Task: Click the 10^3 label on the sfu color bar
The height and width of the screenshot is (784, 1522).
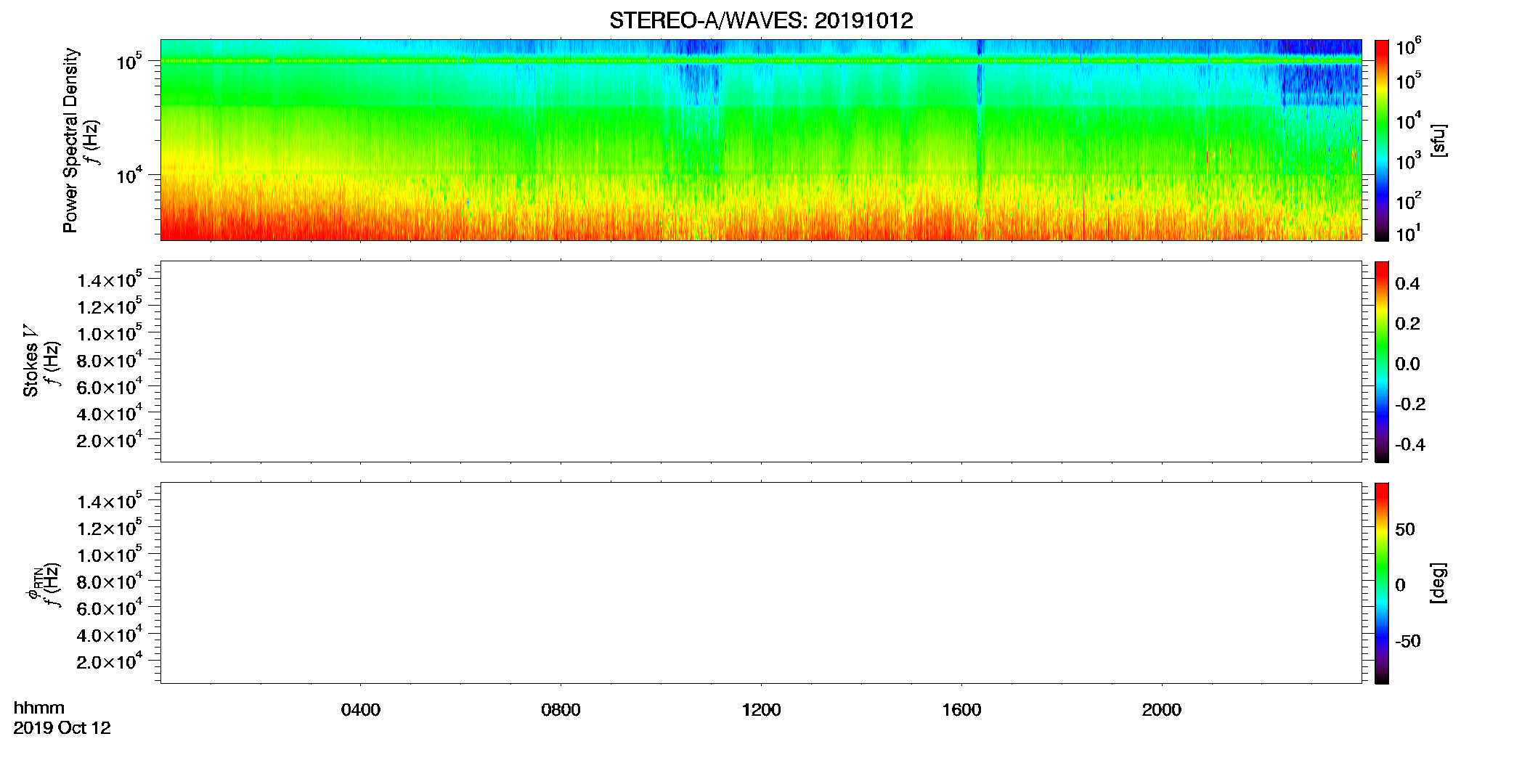Action: pyautogui.click(x=1408, y=160)
